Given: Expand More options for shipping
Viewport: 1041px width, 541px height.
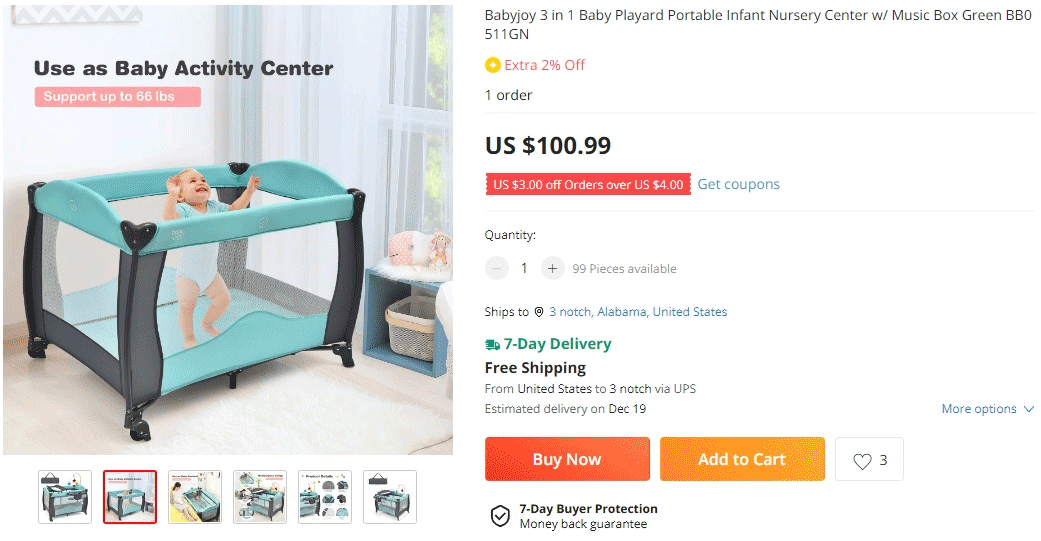Looking at the screenshot, I should [978, 409].
